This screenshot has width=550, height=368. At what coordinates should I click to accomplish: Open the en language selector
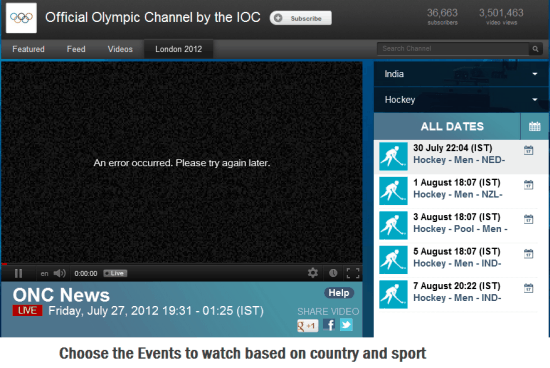click(44, 274)
